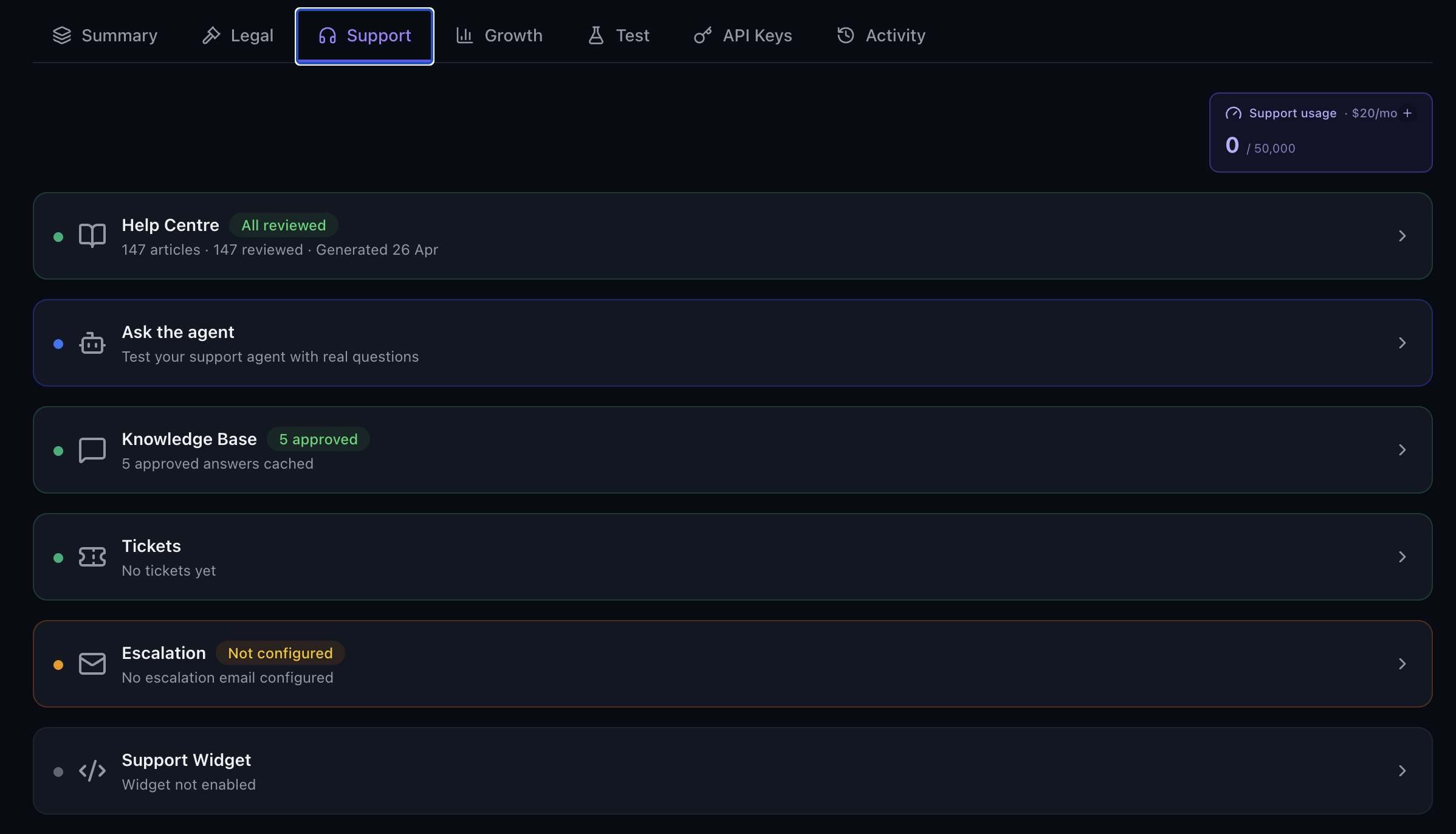Go to the Growth tab
This screenshot has width=1456, height=834.
499,36
